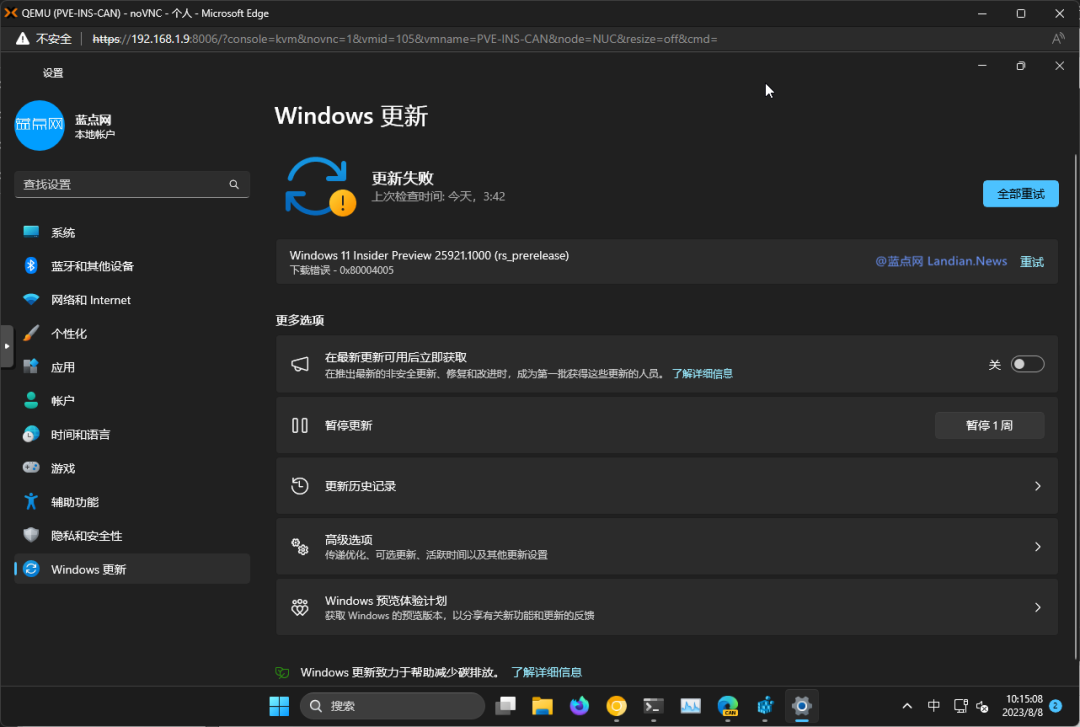
Task: Click the muted volume tray icon
Action: pos(982,707)
